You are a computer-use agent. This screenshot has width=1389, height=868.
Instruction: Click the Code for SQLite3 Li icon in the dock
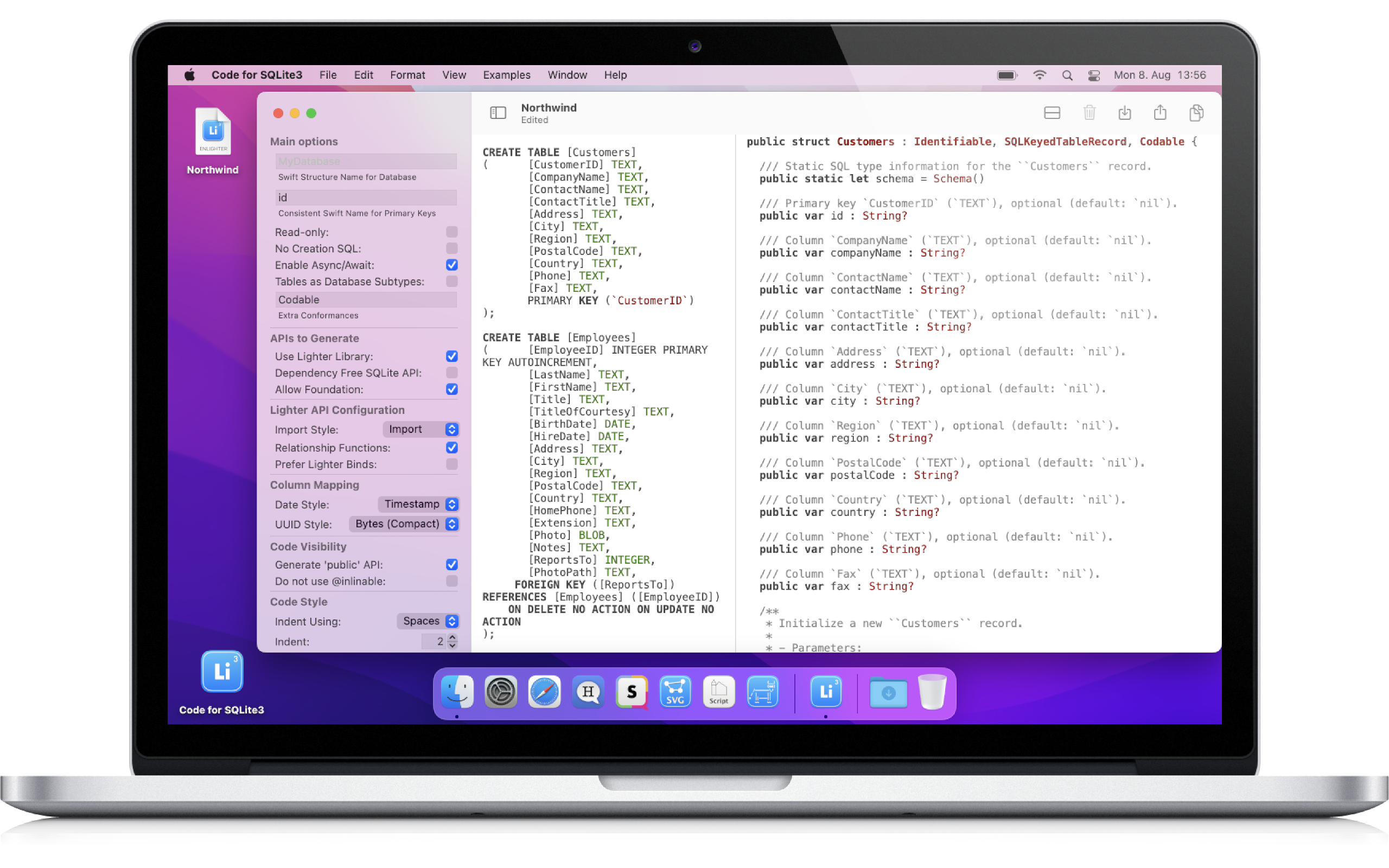825,692
